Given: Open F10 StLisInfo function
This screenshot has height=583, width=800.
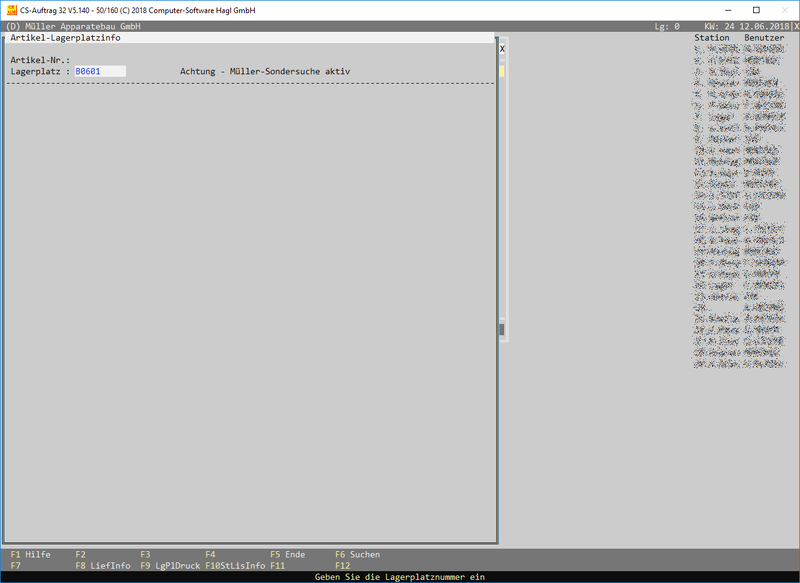Looking at the screenshot, I should pyautogui.click(x=235, y=566).
